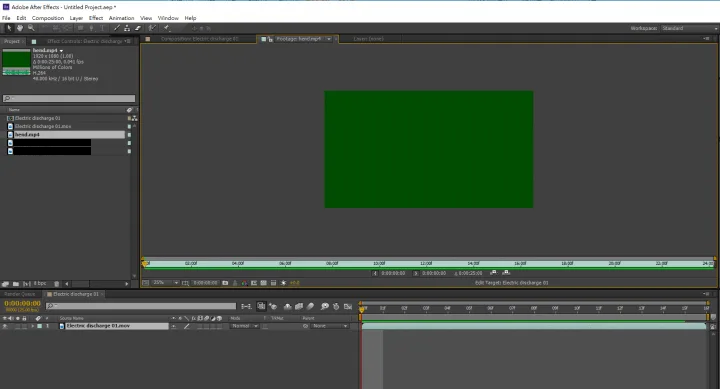720x389 pixels.
Task: Delete selected item with the trash icon
Action: tap(56, 284)
